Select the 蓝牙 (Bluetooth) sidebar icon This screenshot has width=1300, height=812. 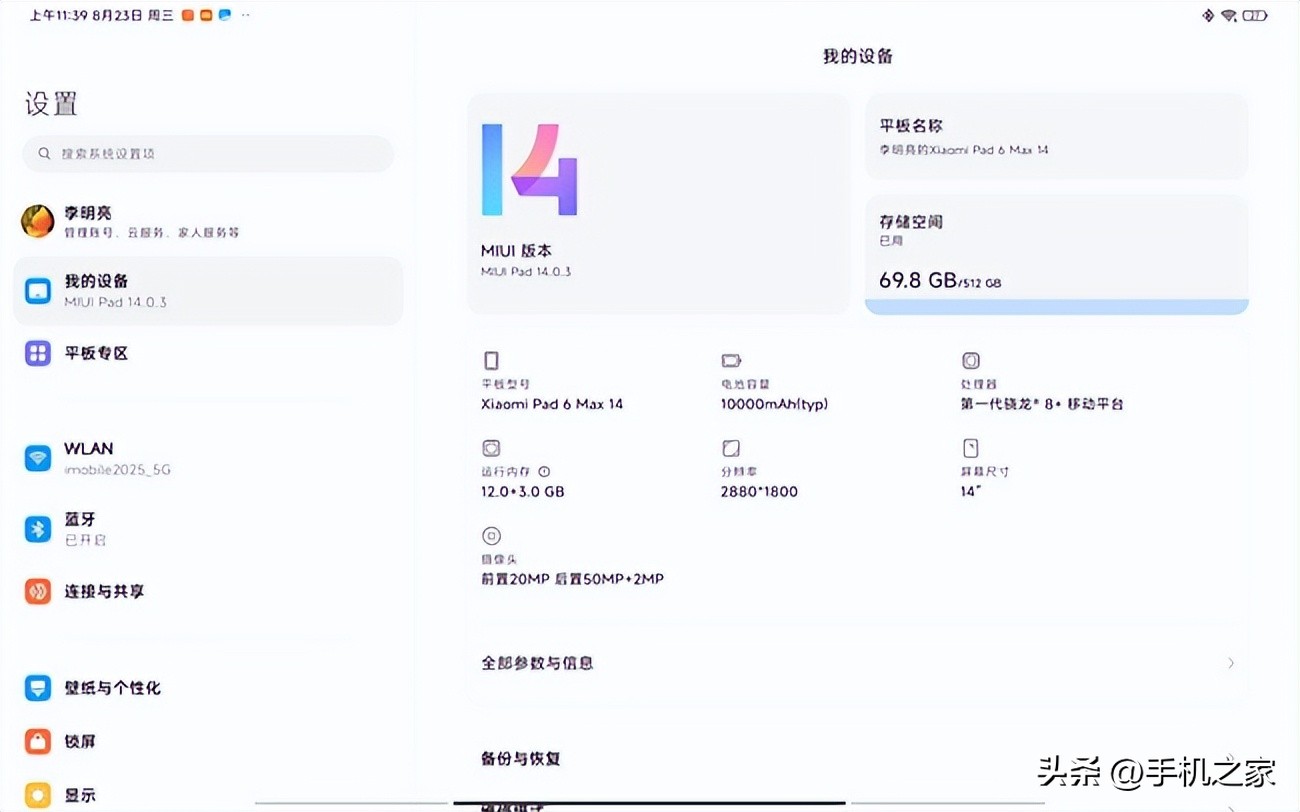coord(37,528)
